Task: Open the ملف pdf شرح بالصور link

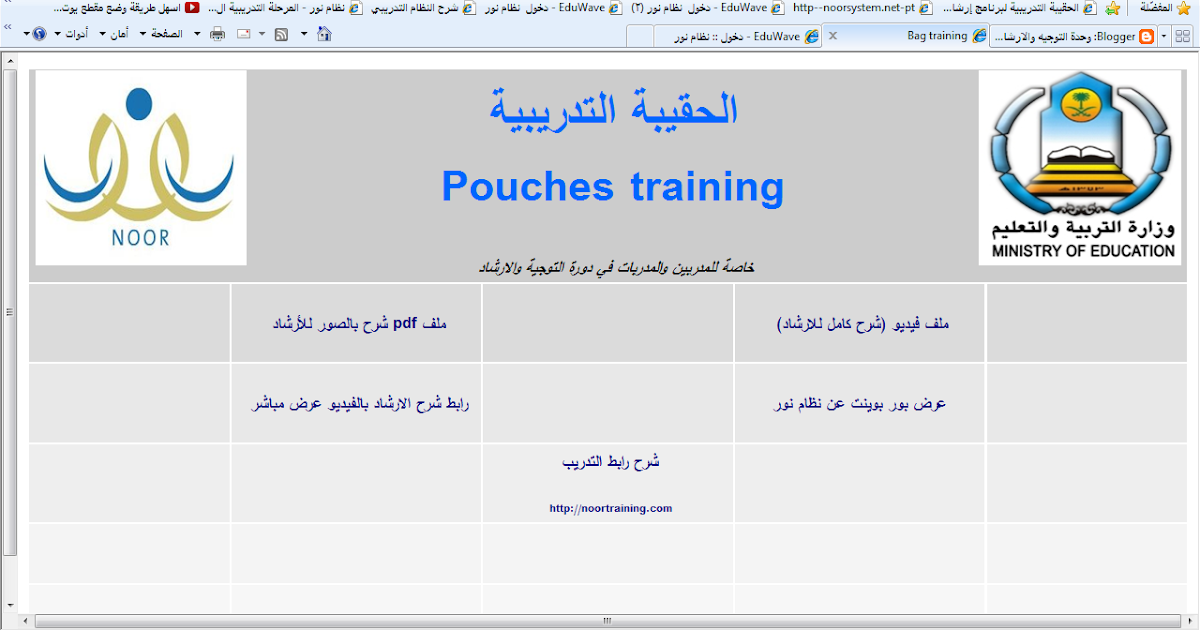Action: 360,324
